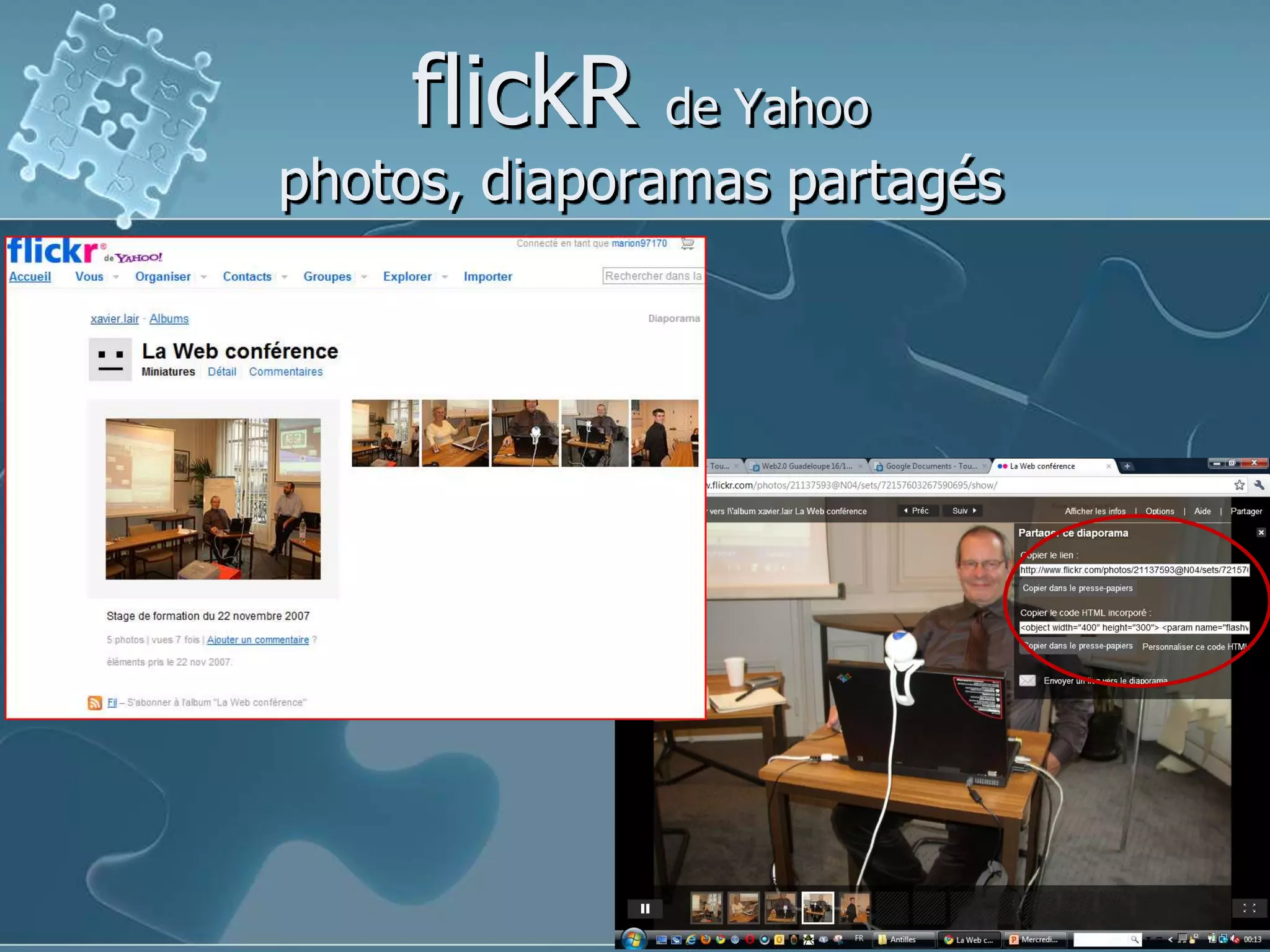The image size is (1270, 952).
Task: Select the highlighted fourth slideshow thumbnail
Action: coord(817,908)
